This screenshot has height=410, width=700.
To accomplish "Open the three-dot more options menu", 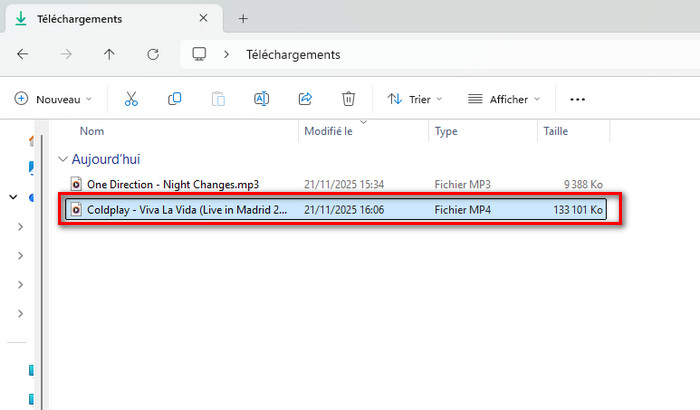I will coord(577,99).
